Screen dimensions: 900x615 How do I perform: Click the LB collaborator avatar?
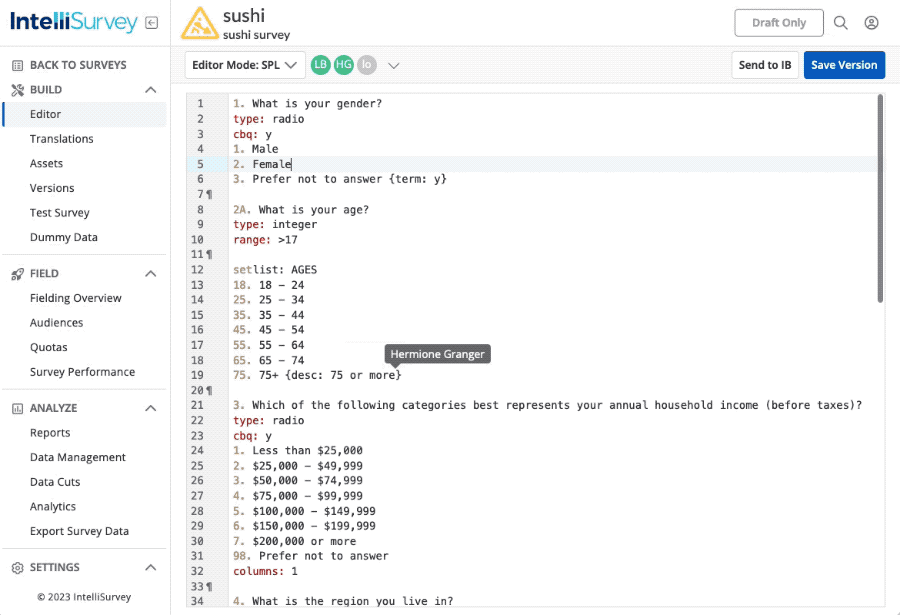click(320, 64)
